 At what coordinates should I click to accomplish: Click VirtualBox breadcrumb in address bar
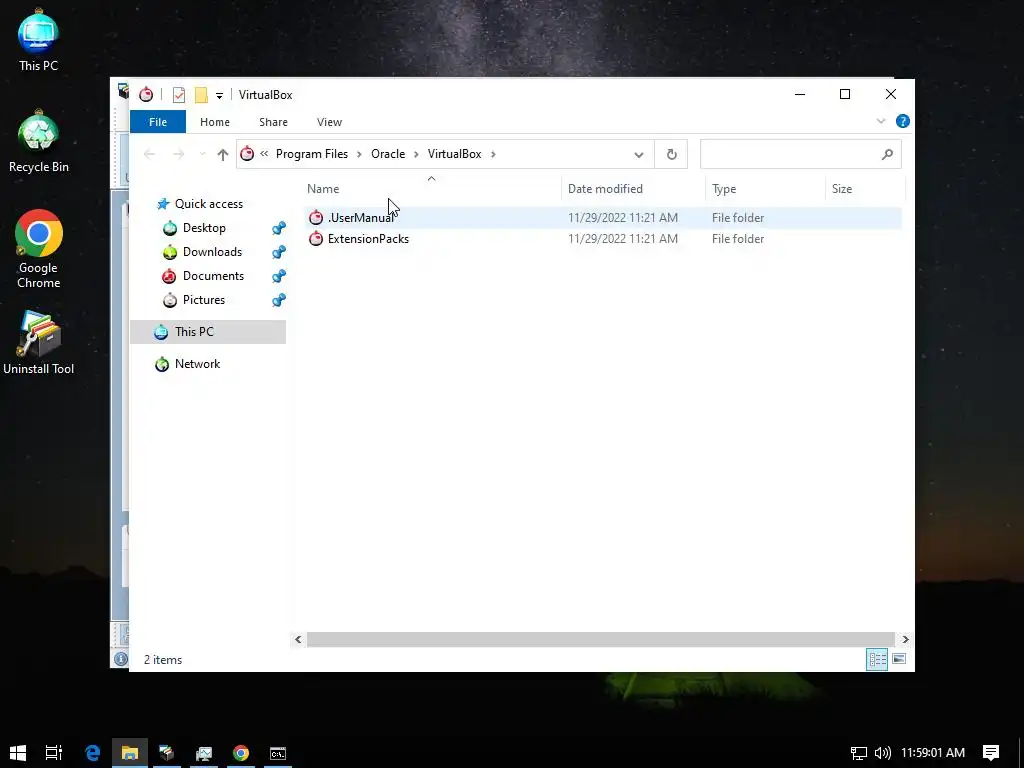tap(455, 154)
